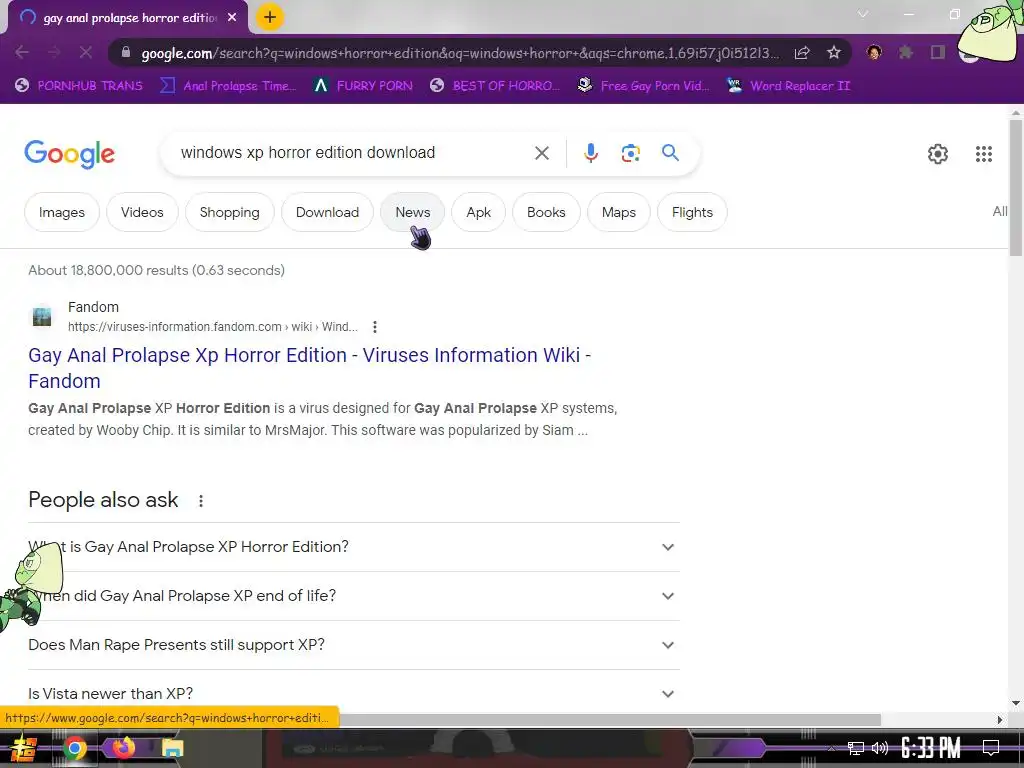The height and width of the screenshot is (768, 1024).
Task: Open File Explorer from the taskbar
Action: pos(172,748)
